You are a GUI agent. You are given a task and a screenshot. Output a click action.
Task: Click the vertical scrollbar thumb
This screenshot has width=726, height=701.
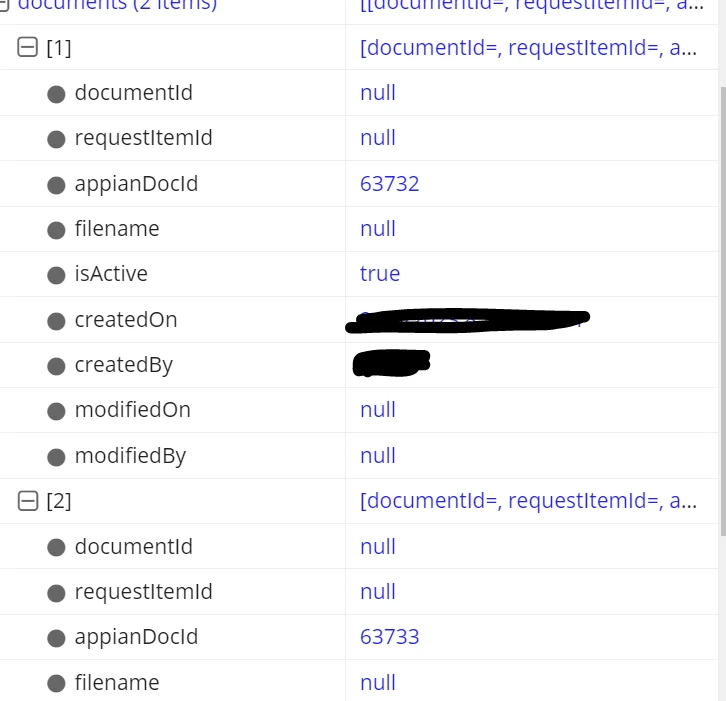click(x=723, y=310)
